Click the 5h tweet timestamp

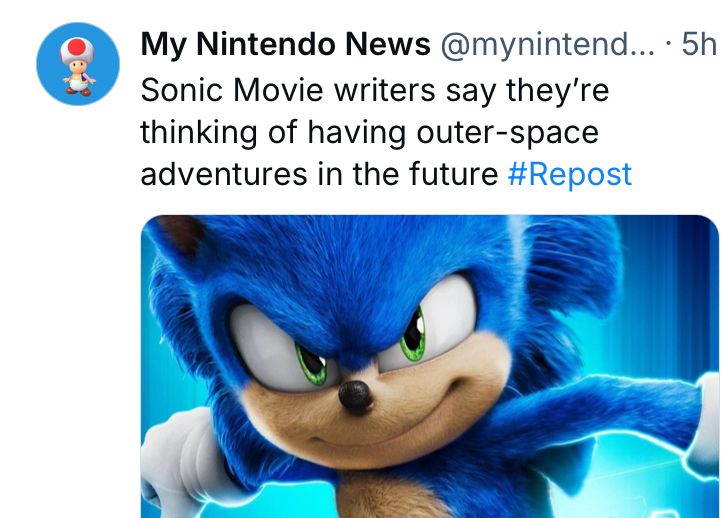pos(699,44)
